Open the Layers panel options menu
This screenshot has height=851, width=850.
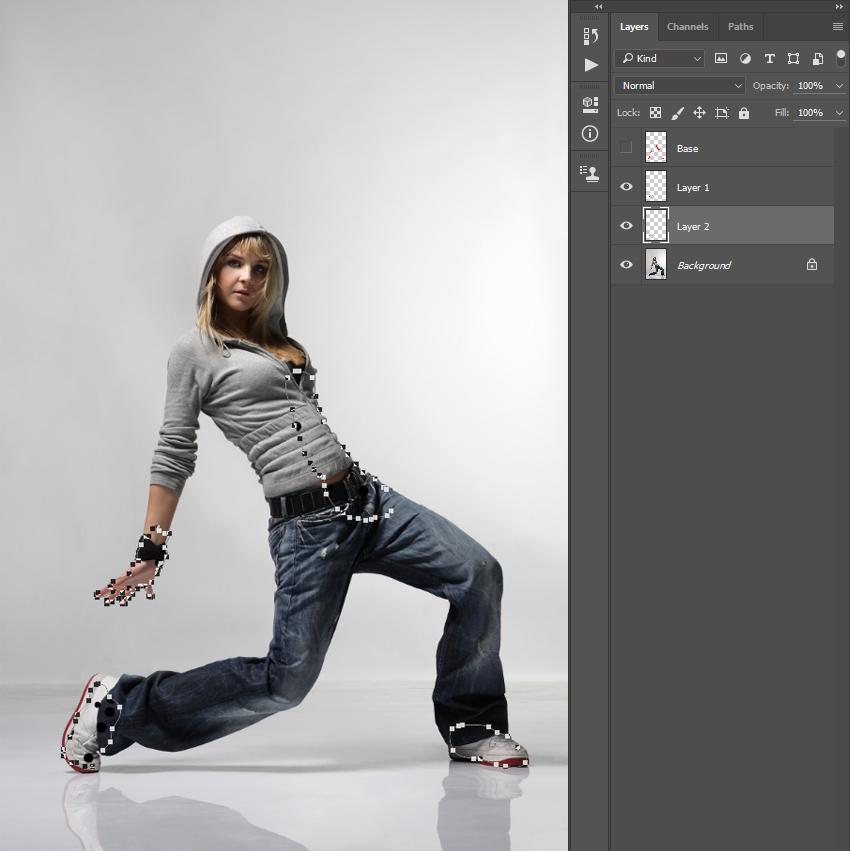[837, 27]
